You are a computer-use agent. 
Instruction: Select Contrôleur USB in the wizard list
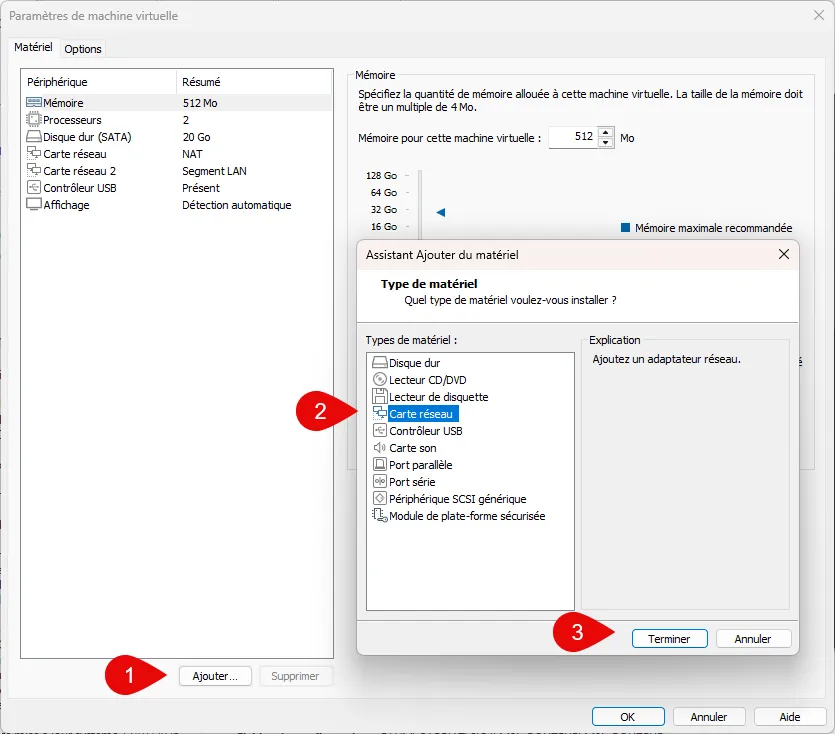pyautogui.click(x=425, y=431)
